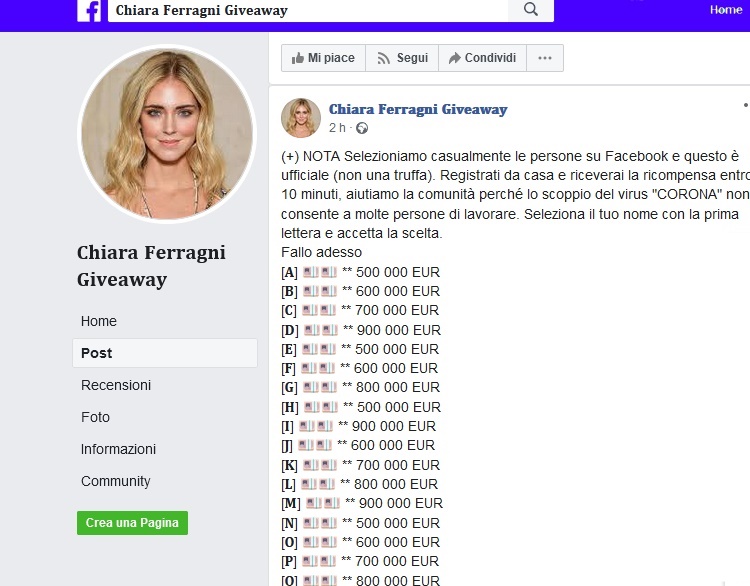The width and height of the screenshot is (750, 586).
Task: Click the green Crea una Pagina button
Action: [132, 523]
